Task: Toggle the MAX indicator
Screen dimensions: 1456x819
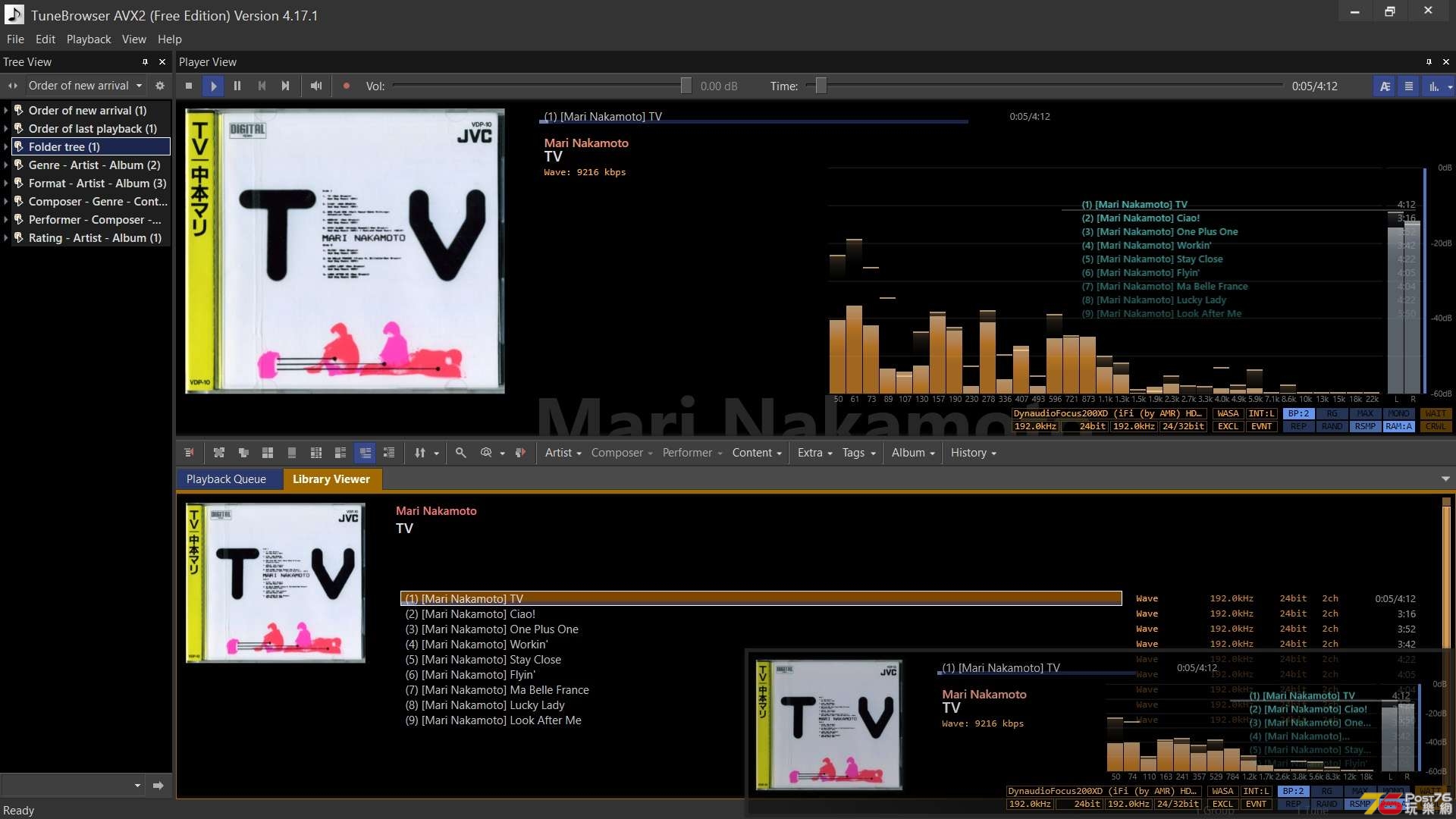Action: coord(1365,414)
